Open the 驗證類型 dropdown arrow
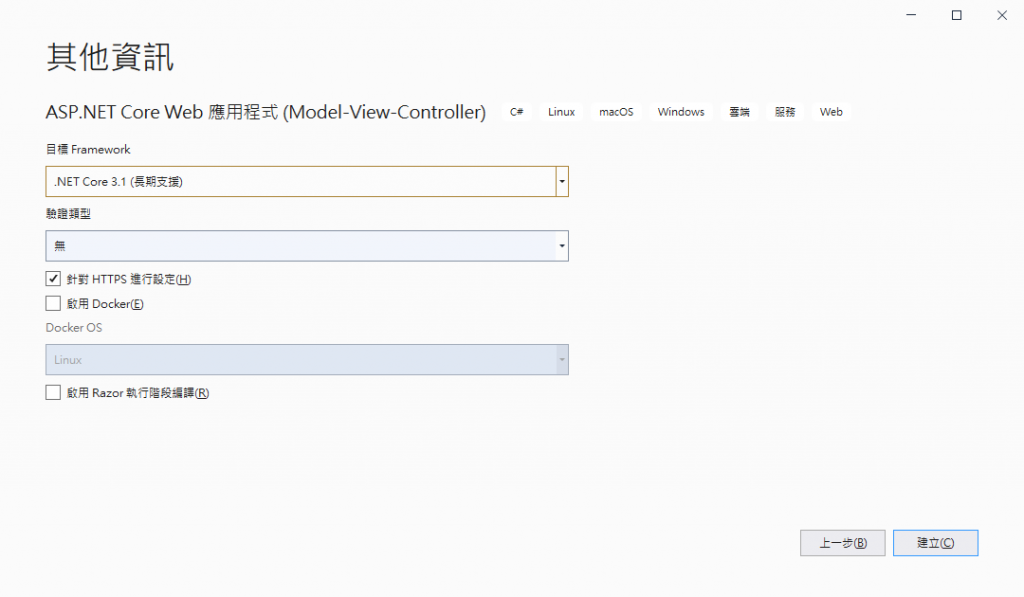Image resolution: width=1024 pixels, height=597 pixels. (x=562, y=246)
